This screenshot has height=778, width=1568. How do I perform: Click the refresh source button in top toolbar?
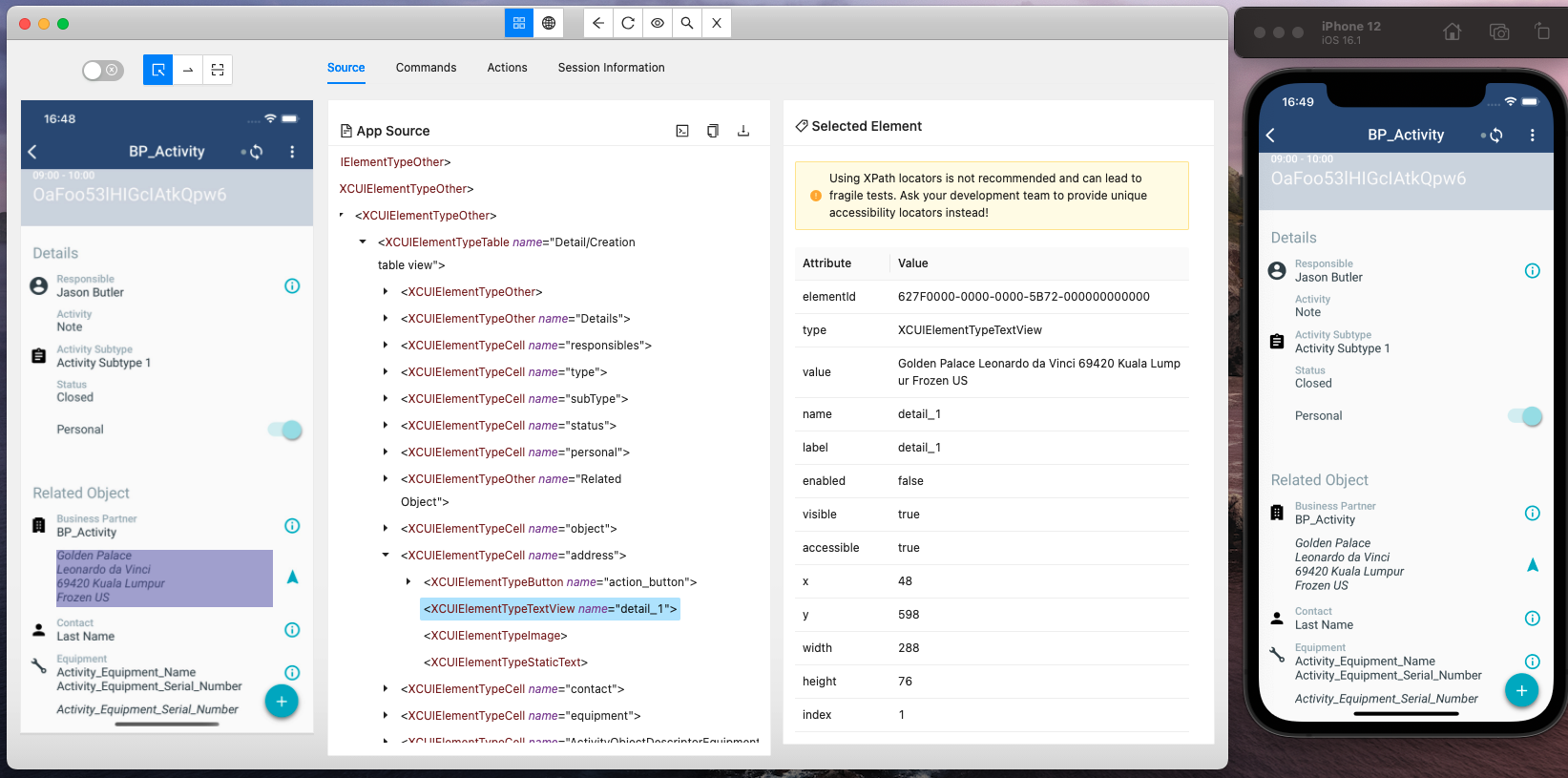[x=628, y=23]
